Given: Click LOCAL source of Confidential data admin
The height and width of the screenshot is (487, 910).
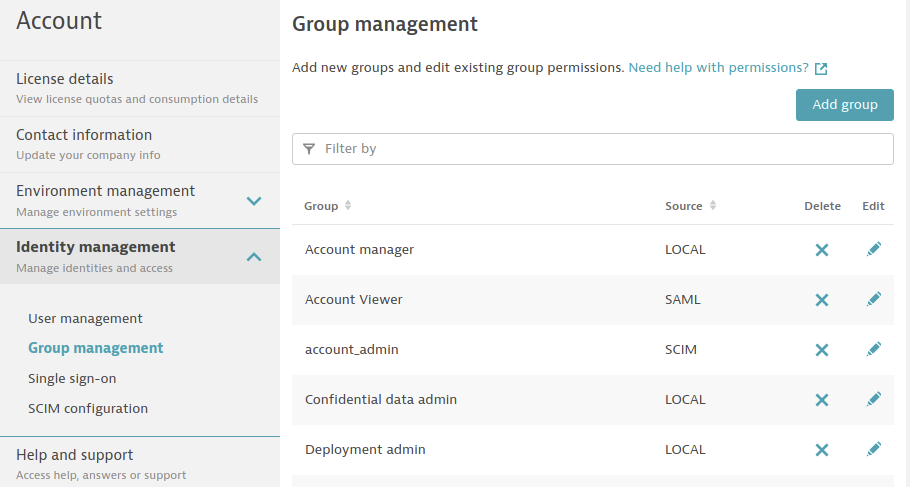Looking at the screenshot, I should [685, 399].
